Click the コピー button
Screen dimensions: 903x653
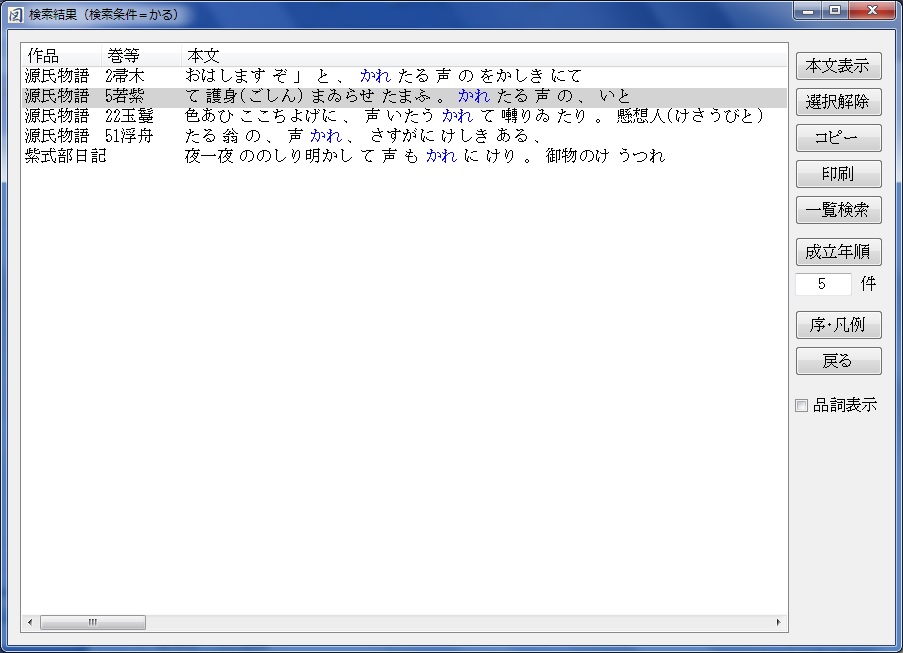click(x=838, y=138)
